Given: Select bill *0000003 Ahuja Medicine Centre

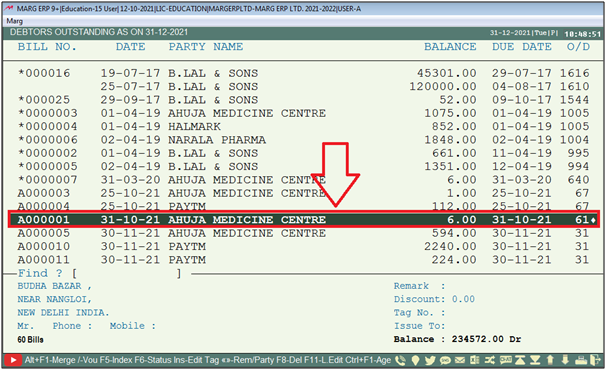Looking at the screenshot, I should [304, 113].
